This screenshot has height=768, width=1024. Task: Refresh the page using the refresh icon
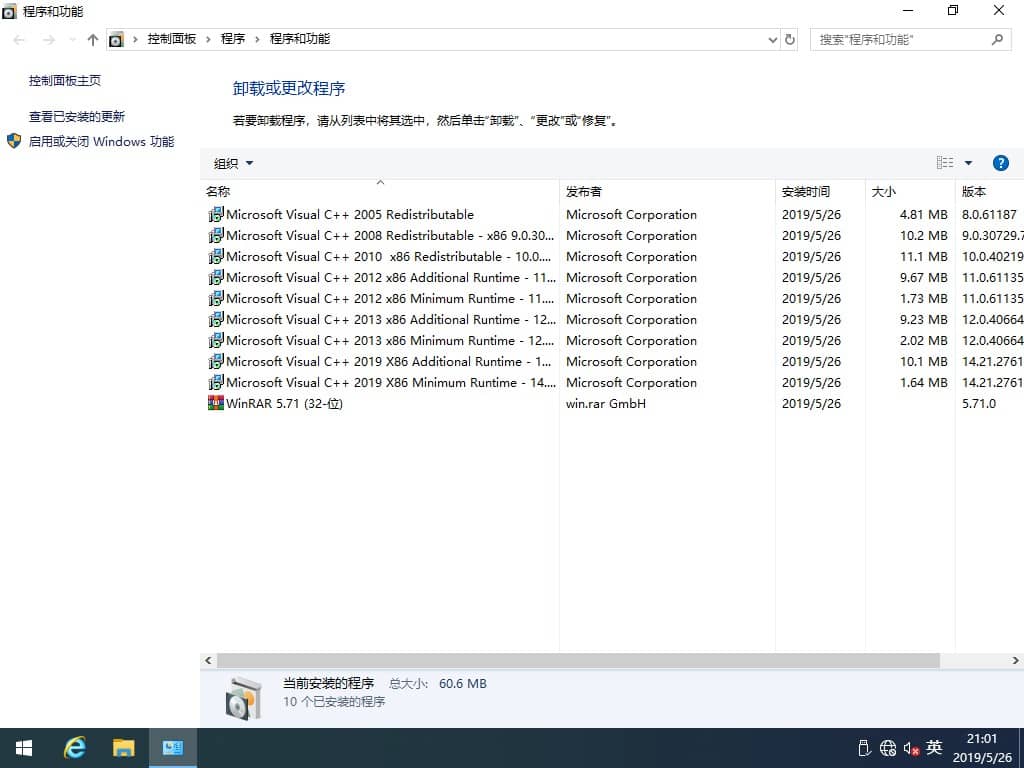[789, 39]
